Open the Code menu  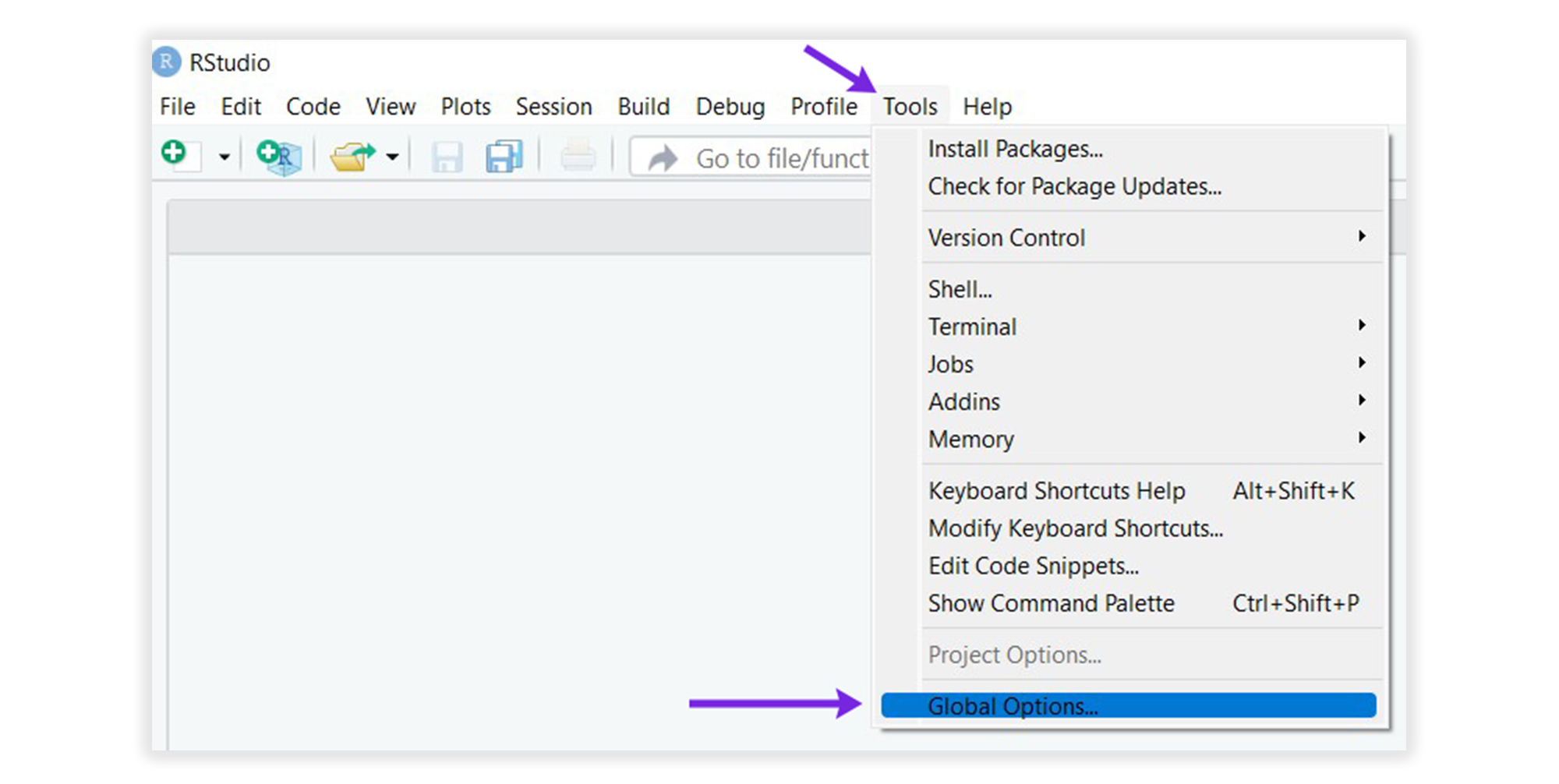[313, 106]
